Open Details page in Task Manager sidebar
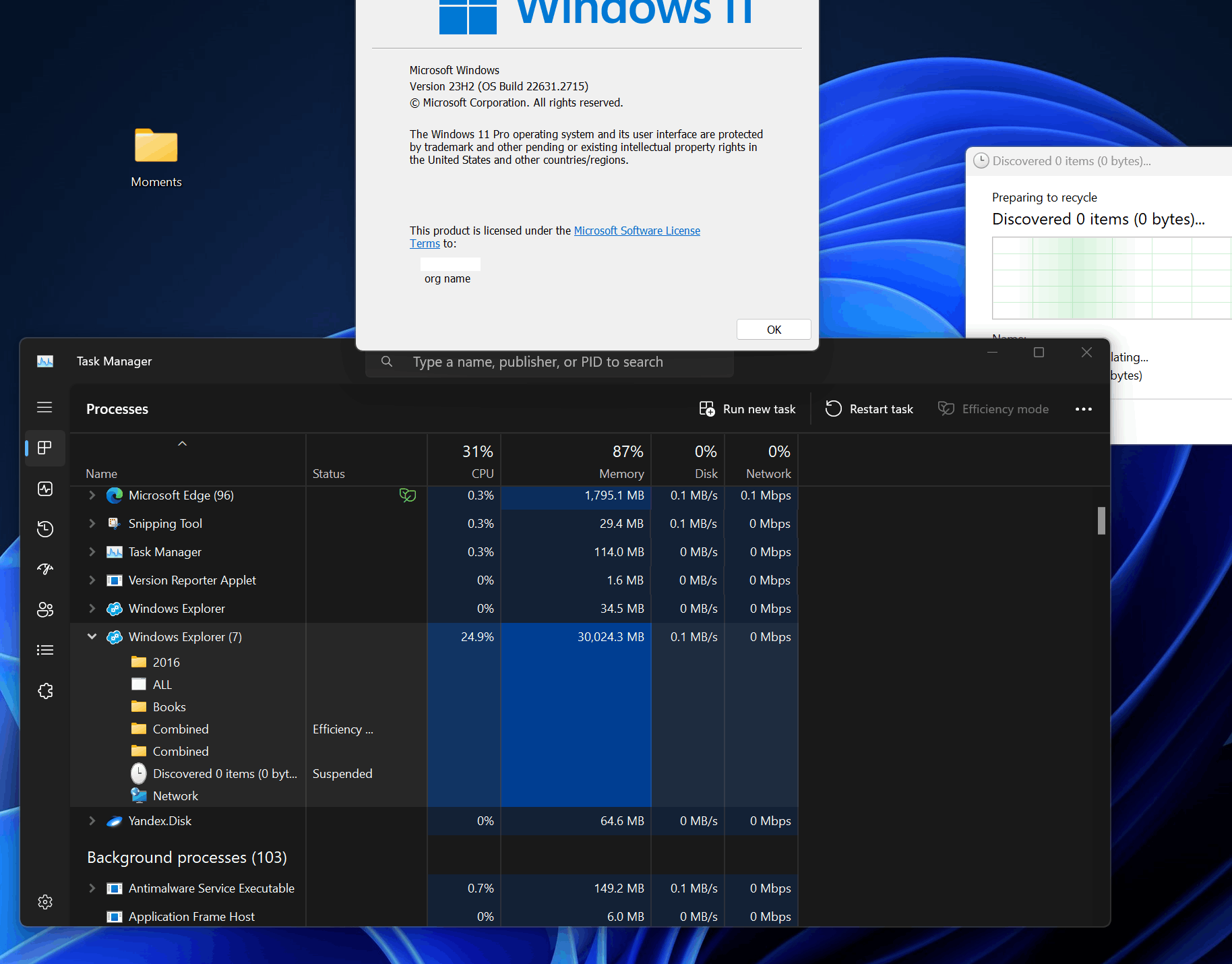 click(45, 651)
